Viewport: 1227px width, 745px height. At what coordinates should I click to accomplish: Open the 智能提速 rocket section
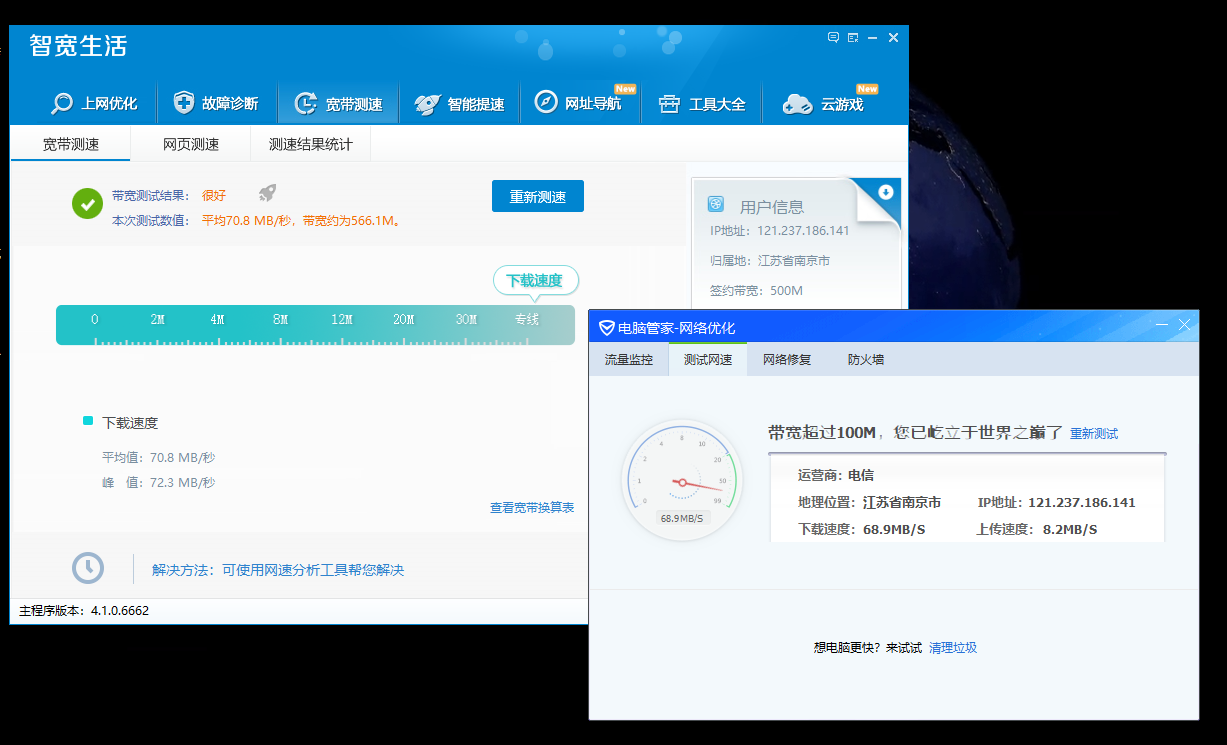[459, 103]
